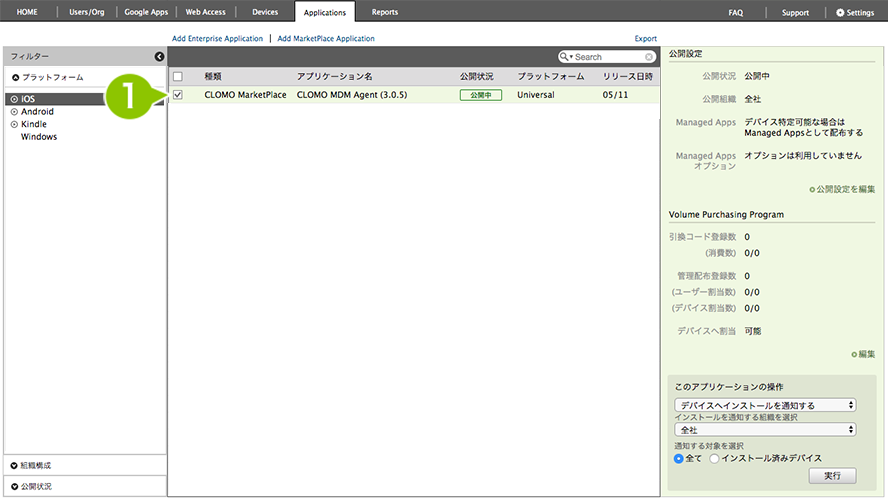Open the Reports tab
Screen dimensions: 889x500
tap(384, 12)
